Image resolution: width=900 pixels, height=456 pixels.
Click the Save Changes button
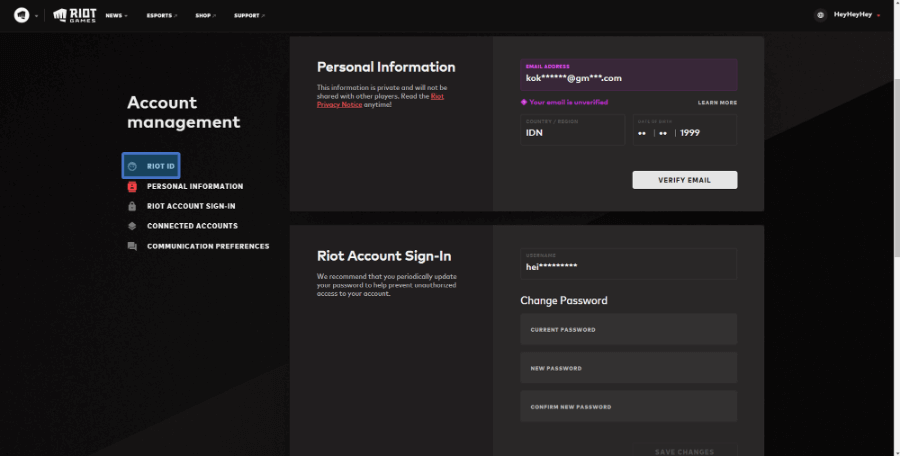[x=685, y=451]
